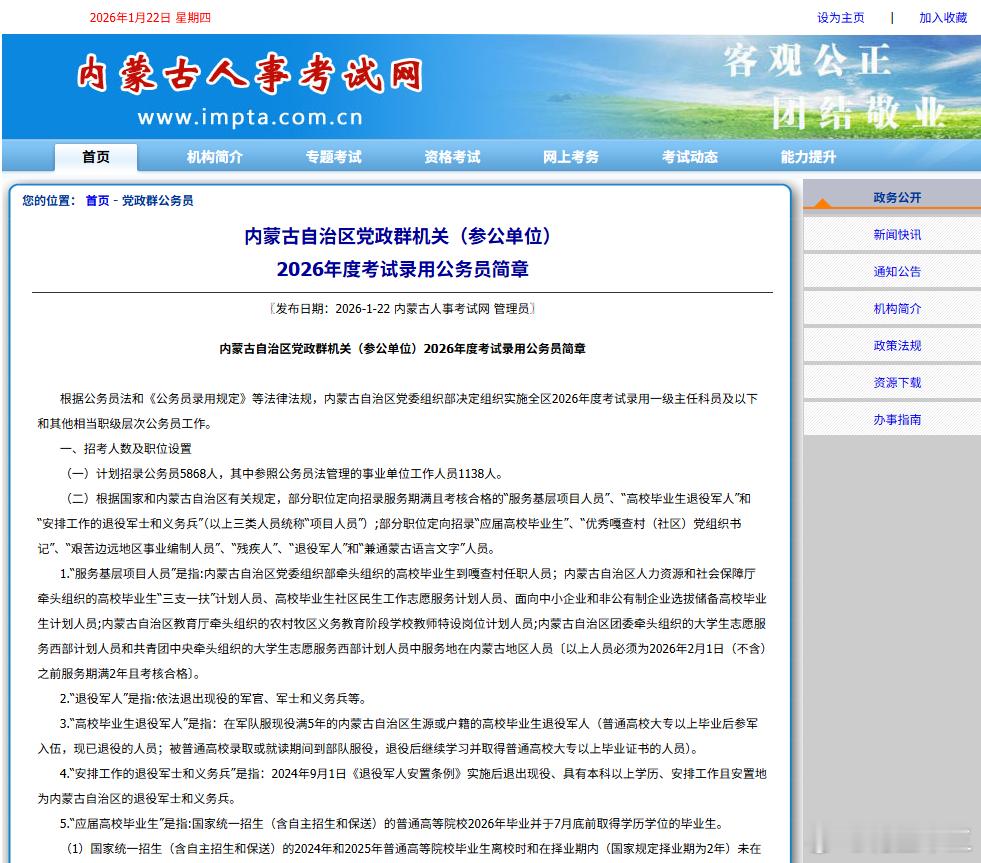
Task: Open the 资格考试 menu
Action: pyautogui.click(x=451, y=157)
